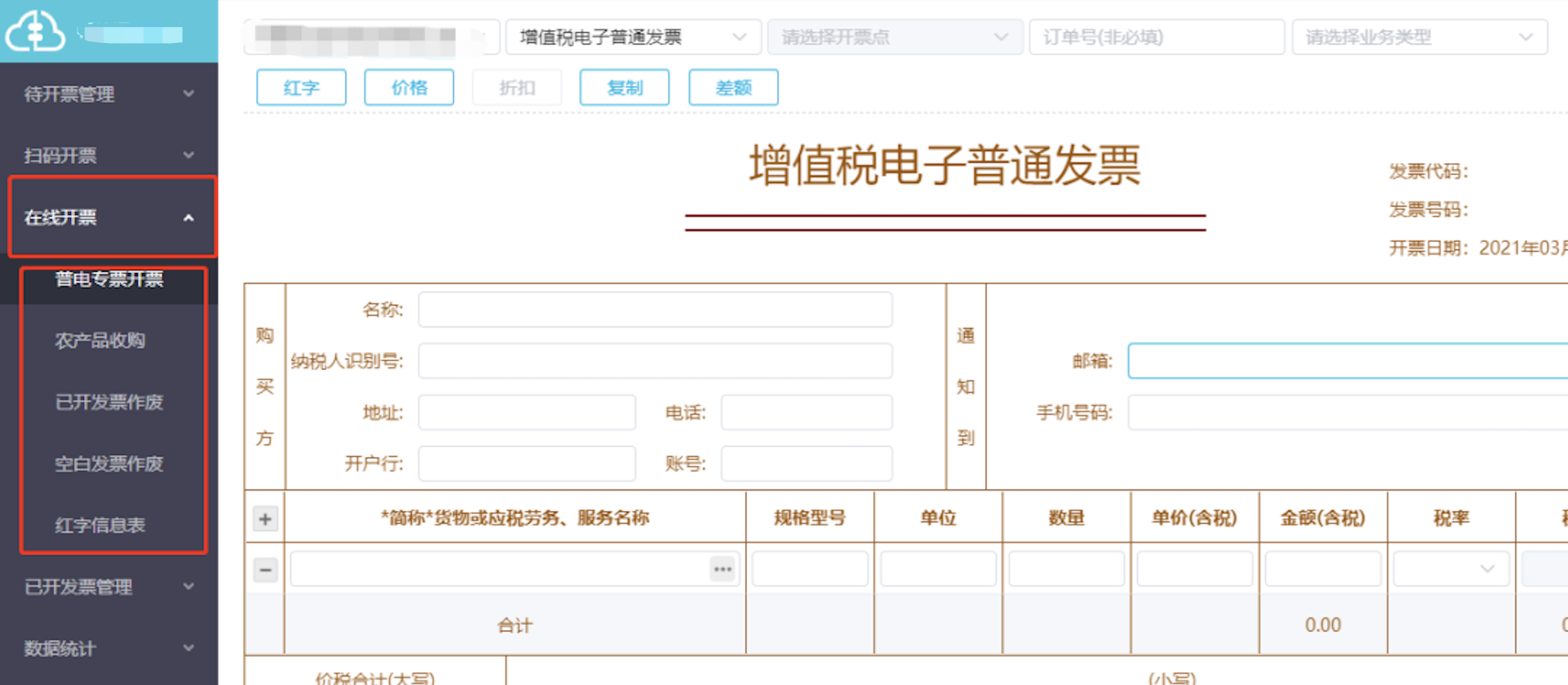
Task: Focus the 纳税人识别号 field
Action: coord(656,361)
